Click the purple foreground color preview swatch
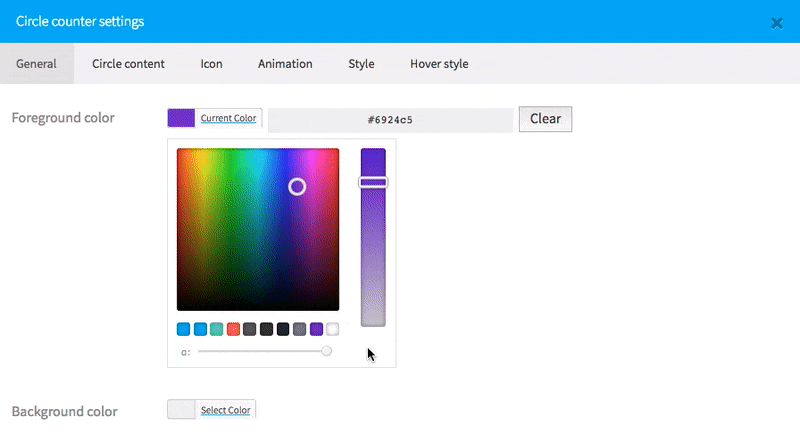This screenshot has height=443, width=800. pyautogui.click(x=181, y=118)
